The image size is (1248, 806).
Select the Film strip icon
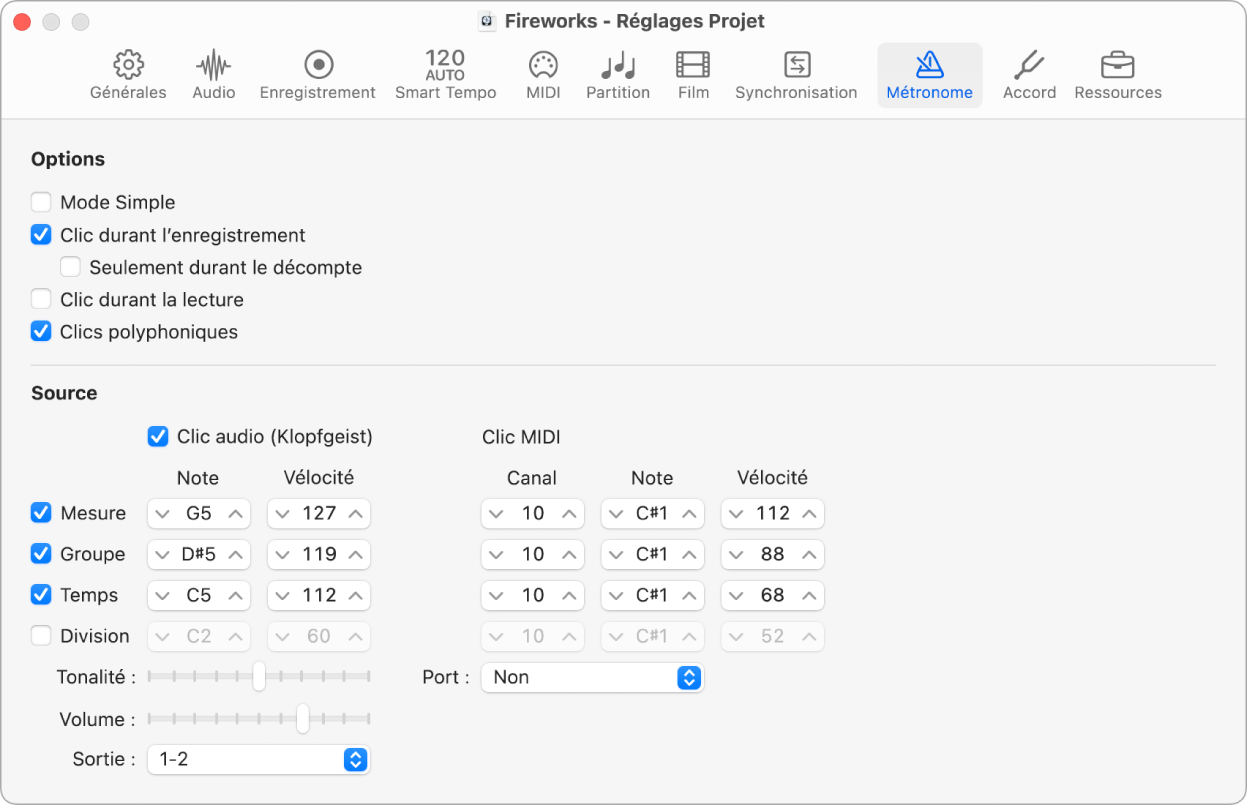coord(693,66)
